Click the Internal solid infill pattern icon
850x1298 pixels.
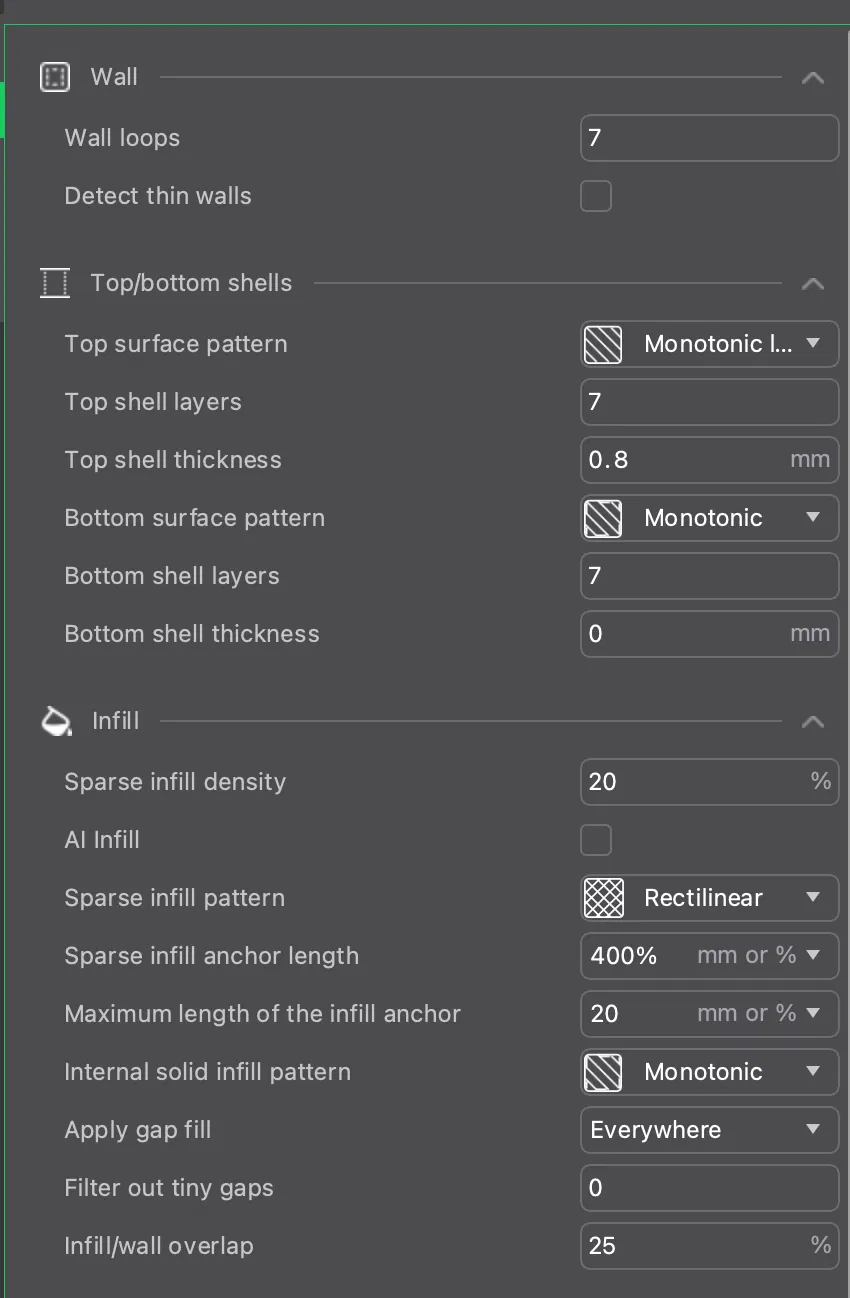[x=603, y=1072]
